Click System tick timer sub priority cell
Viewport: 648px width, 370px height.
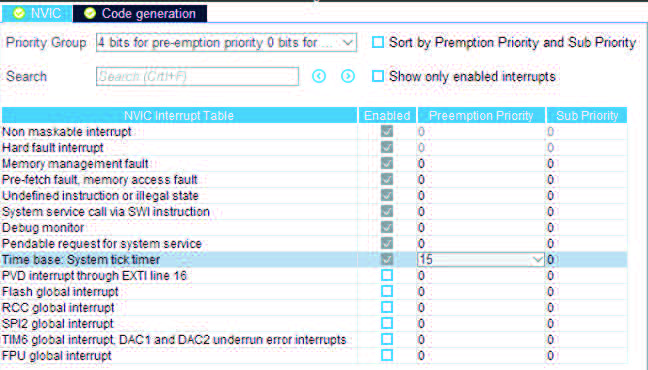586,260
